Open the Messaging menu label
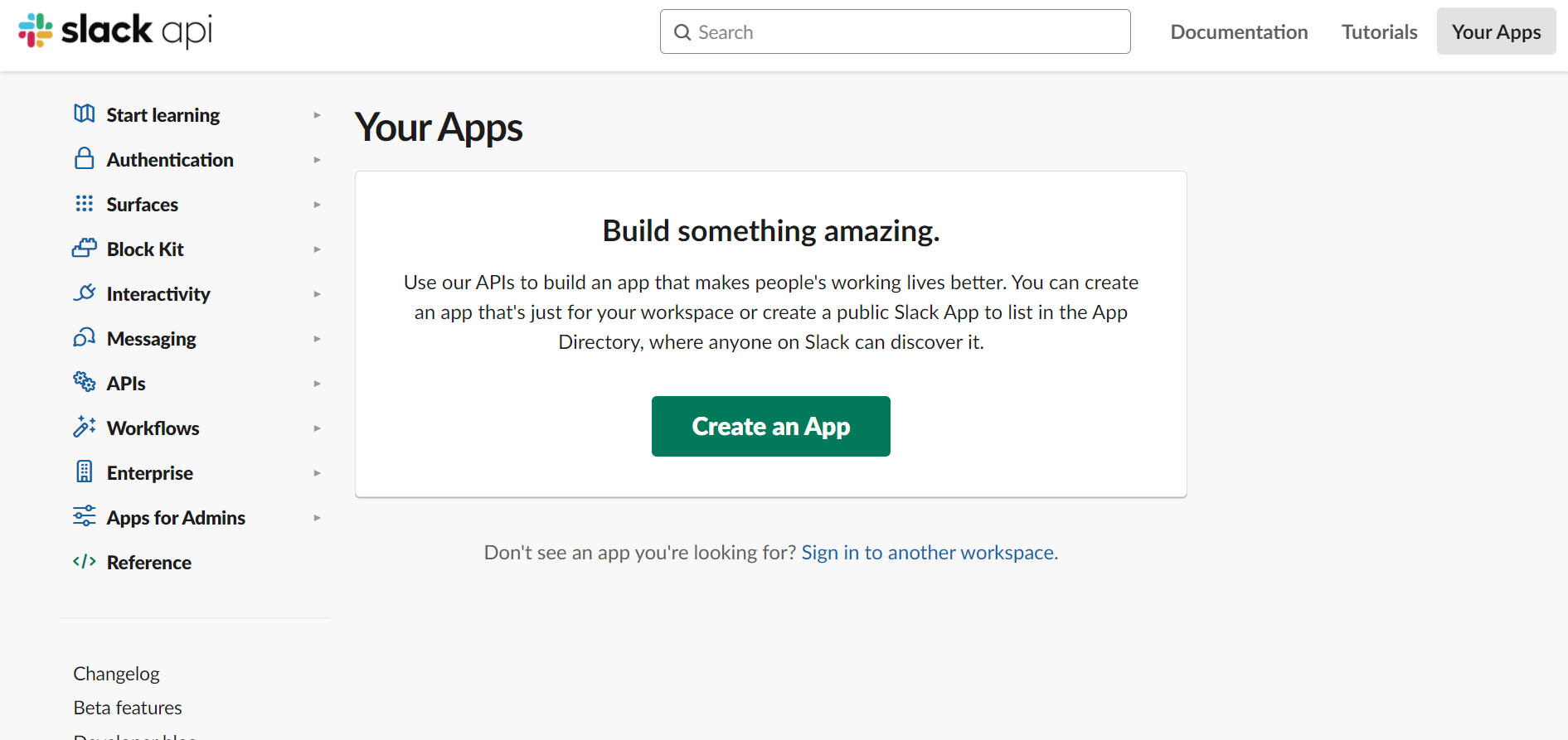 point(152,339)
